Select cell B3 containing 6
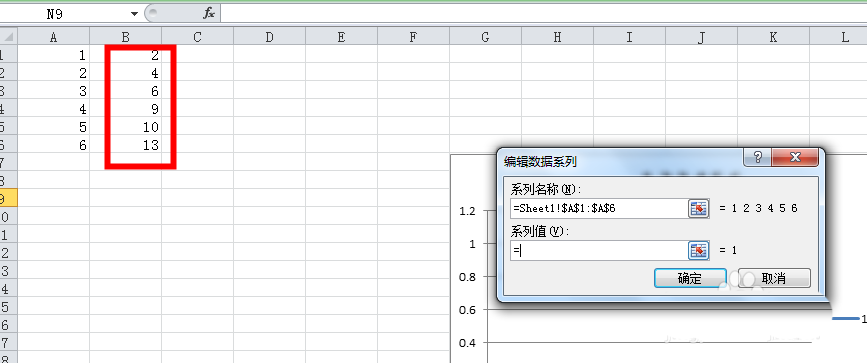This screenshot has height=363, width=867. pos(126,90)
